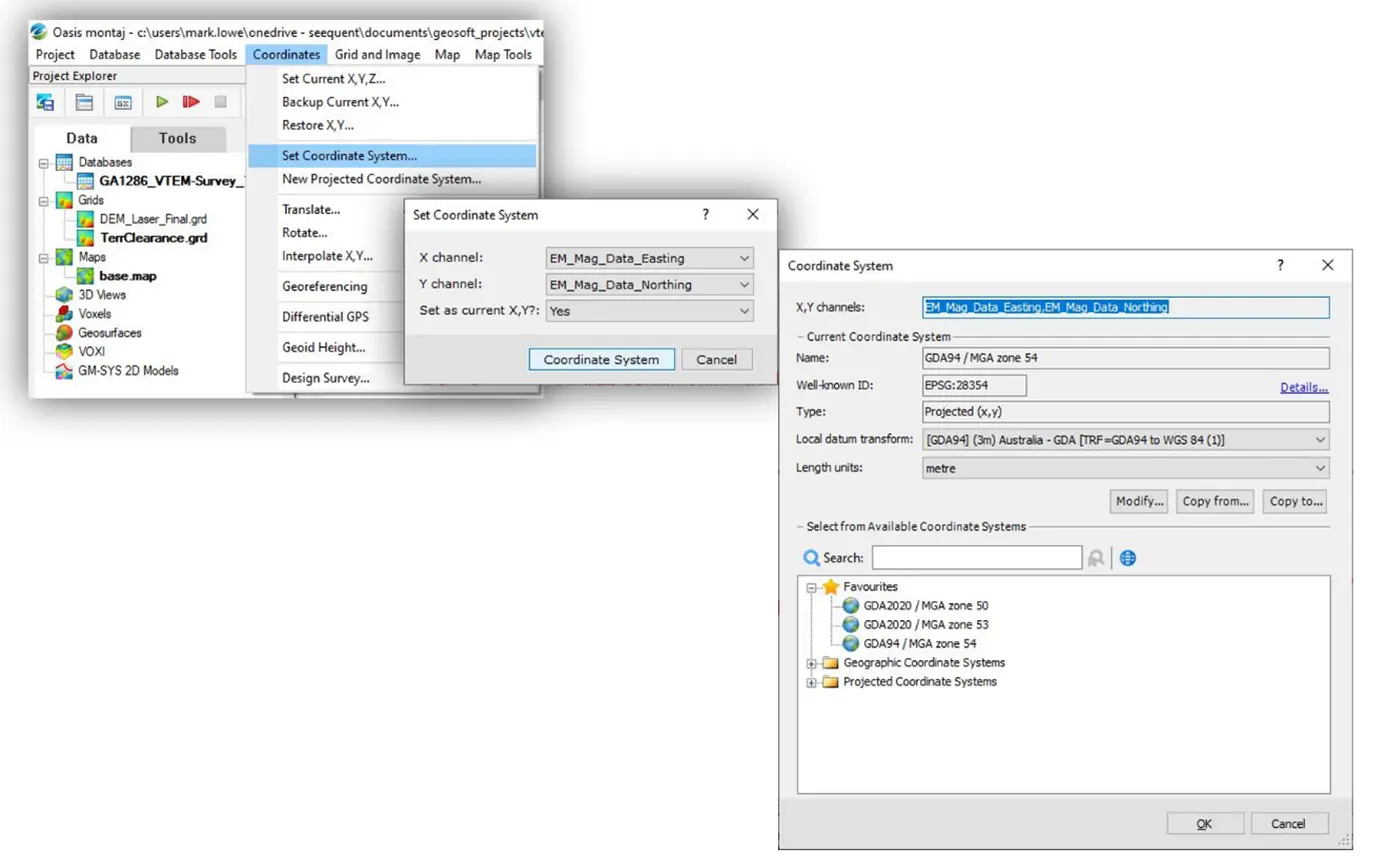Click the GX toolbar icon

tap(123, 102)
